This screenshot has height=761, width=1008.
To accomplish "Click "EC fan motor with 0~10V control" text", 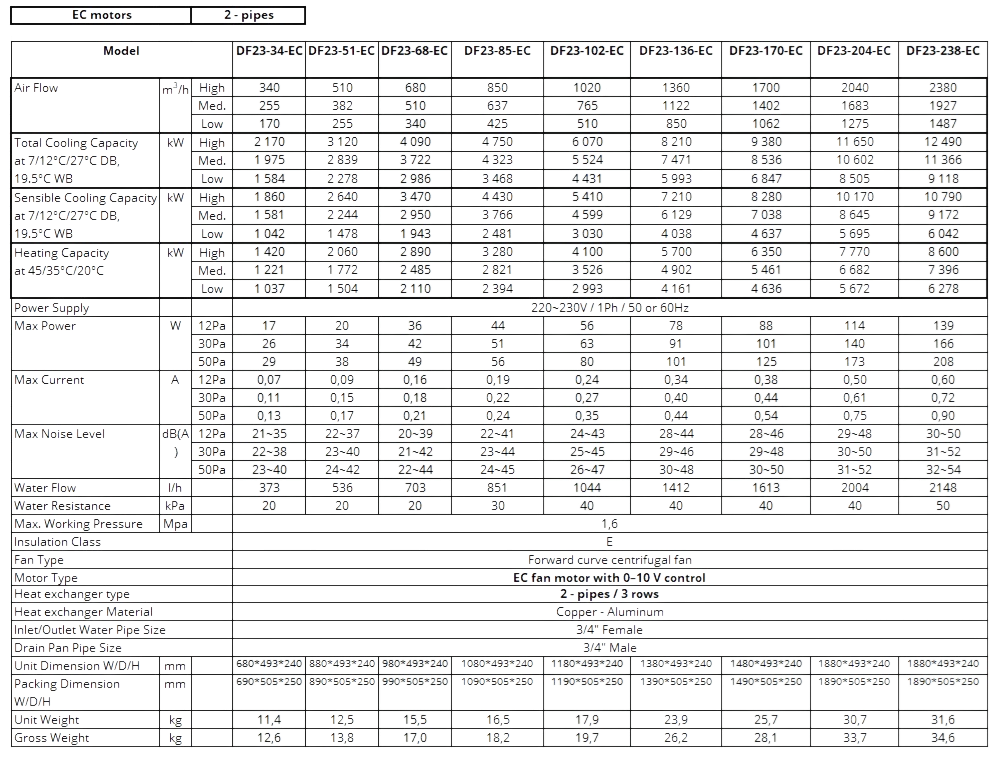I will (609, 578).
